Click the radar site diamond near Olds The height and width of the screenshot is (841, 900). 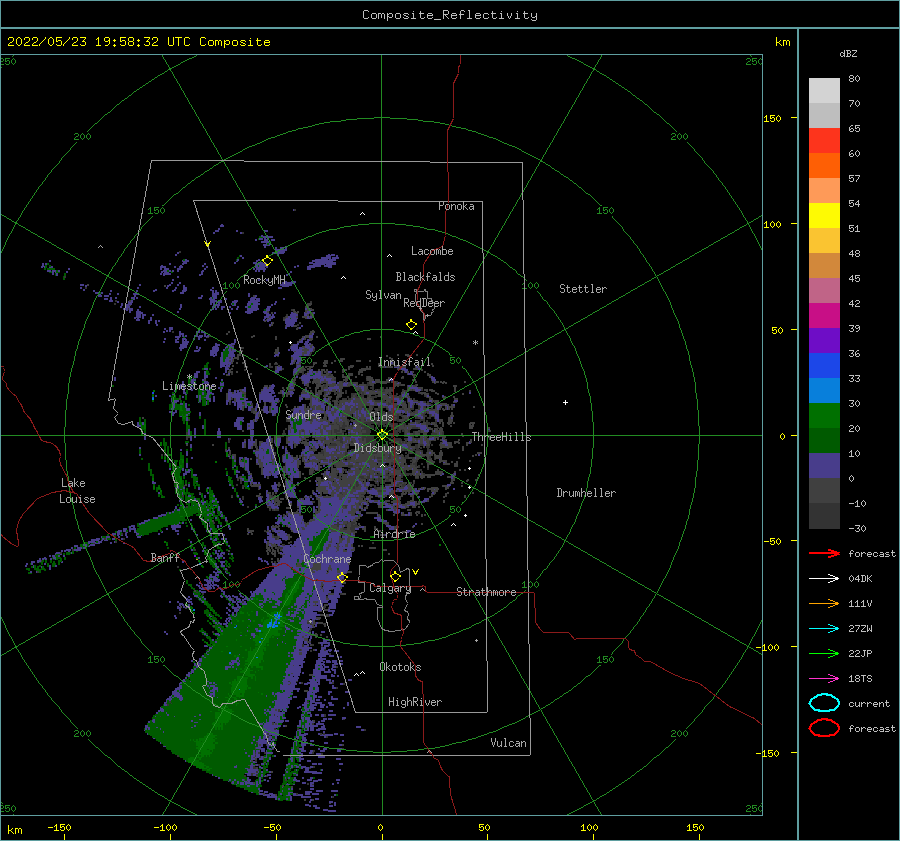coord(382,435)
